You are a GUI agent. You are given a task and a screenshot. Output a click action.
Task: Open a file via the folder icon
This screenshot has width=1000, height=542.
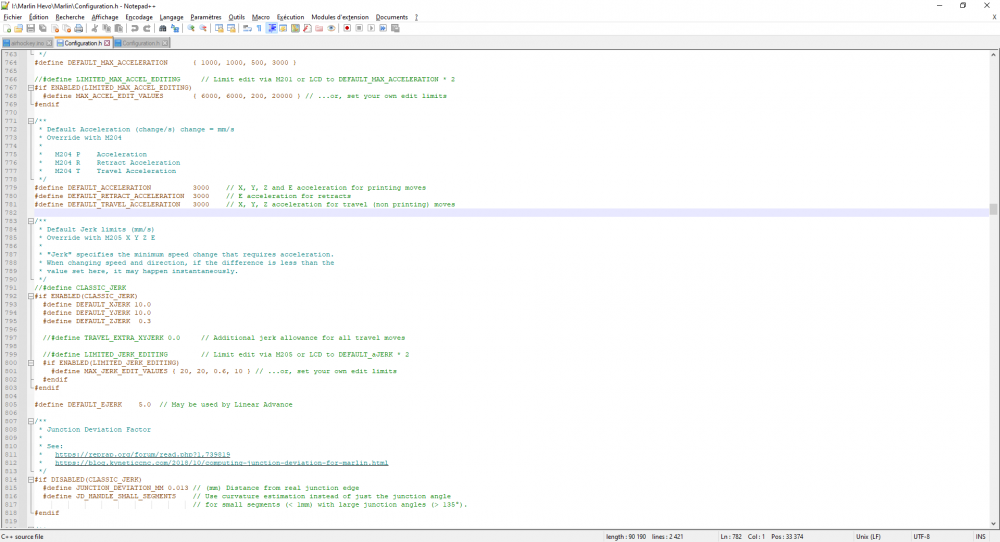(x=18, y=28)
